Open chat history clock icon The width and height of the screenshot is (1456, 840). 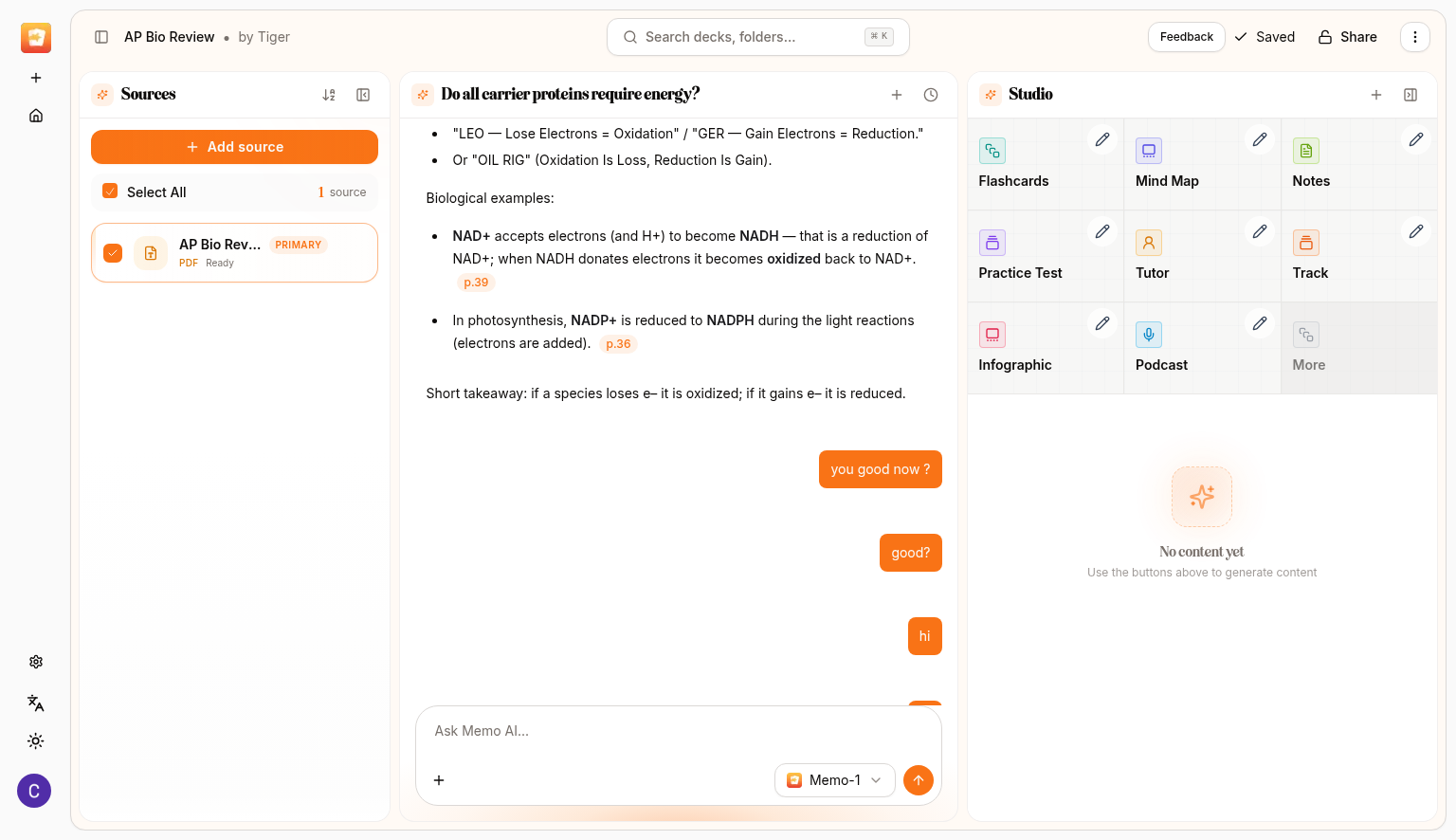[931, 95]
